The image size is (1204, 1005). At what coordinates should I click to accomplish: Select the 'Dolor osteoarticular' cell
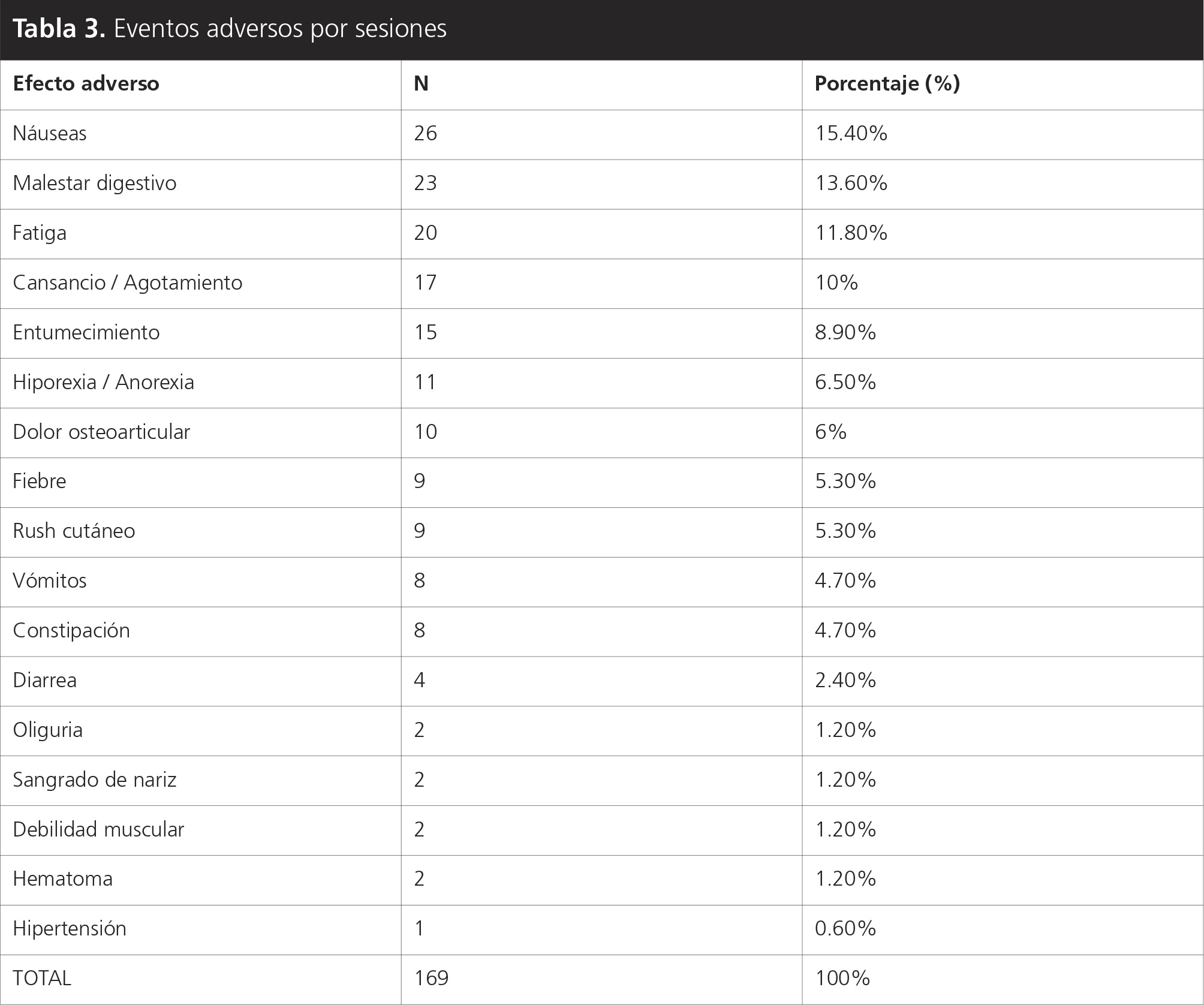[x=101, y=432]
